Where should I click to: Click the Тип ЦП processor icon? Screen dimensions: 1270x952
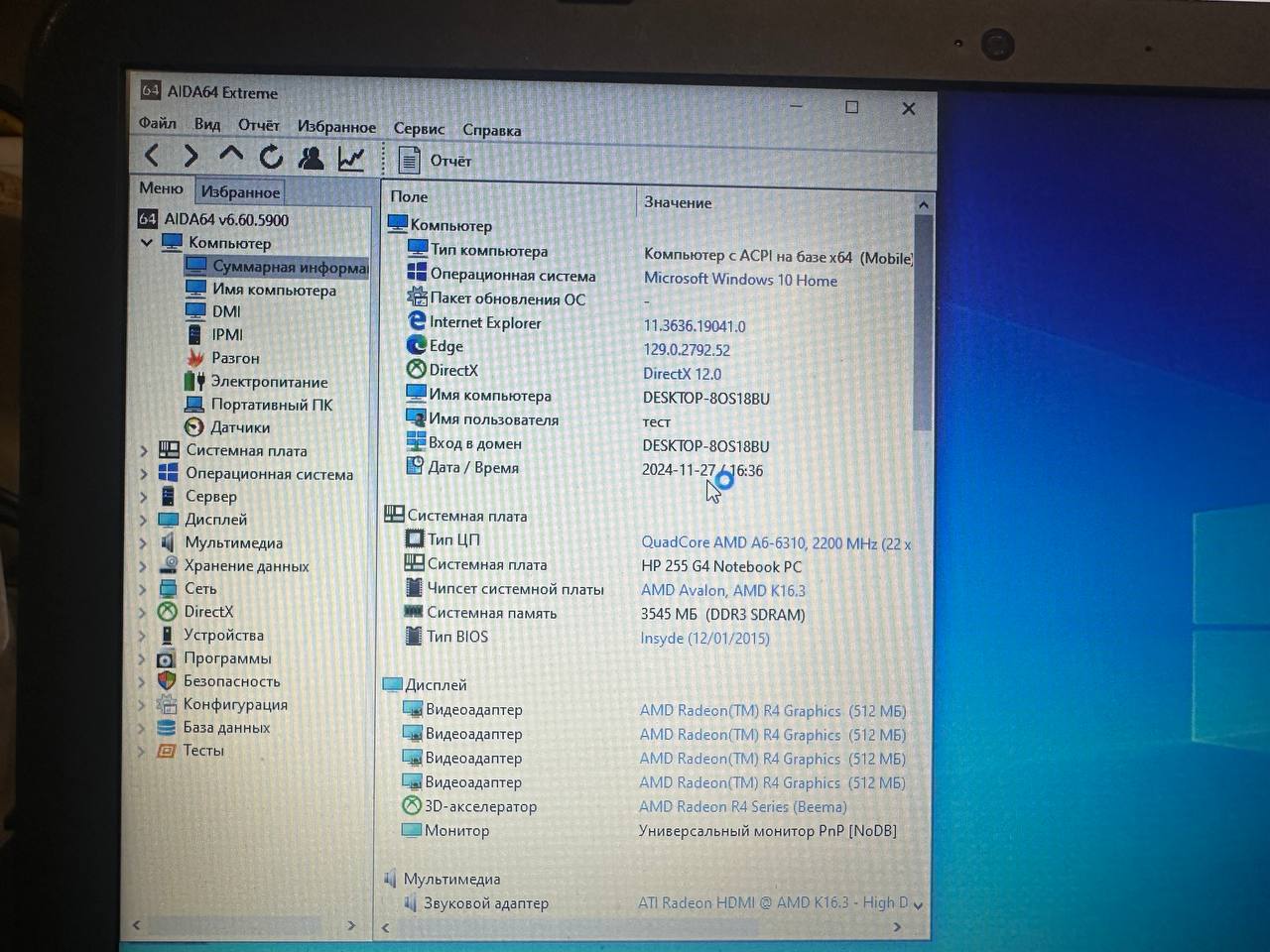point(415,538)
